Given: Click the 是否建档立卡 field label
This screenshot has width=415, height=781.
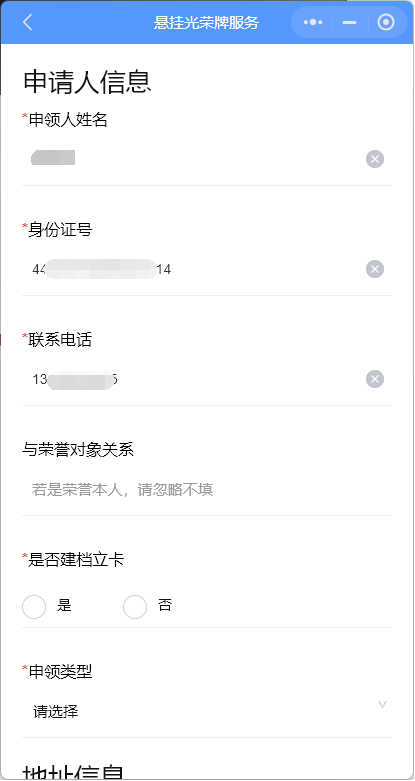Looking at the screenshot, I should coord(76,560).
